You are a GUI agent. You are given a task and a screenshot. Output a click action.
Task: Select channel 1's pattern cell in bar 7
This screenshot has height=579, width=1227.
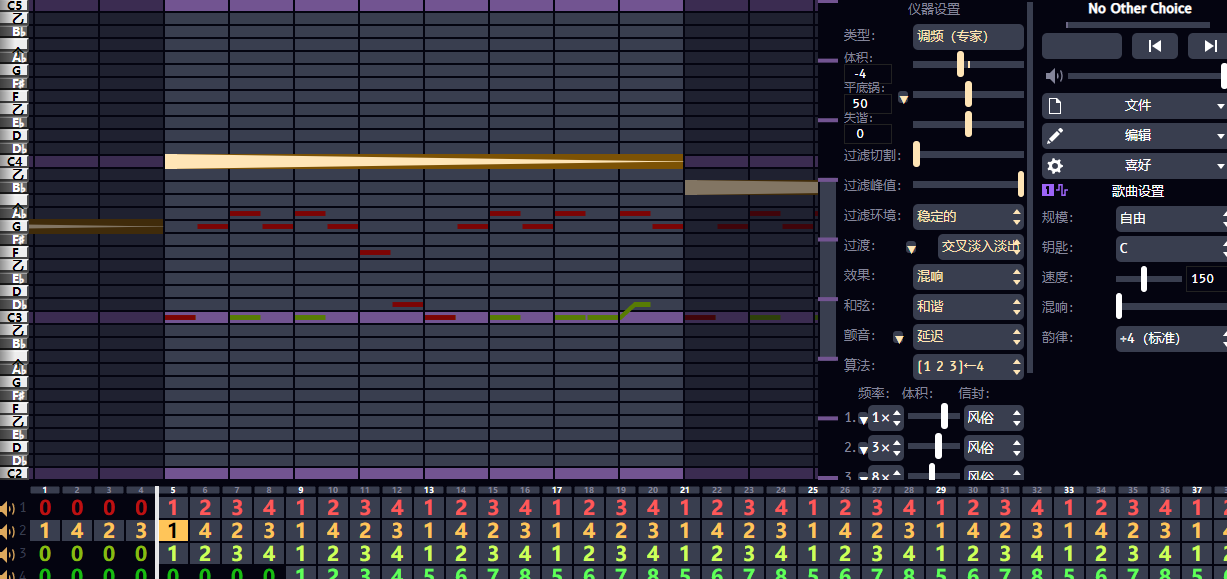[x=237, y=508]
